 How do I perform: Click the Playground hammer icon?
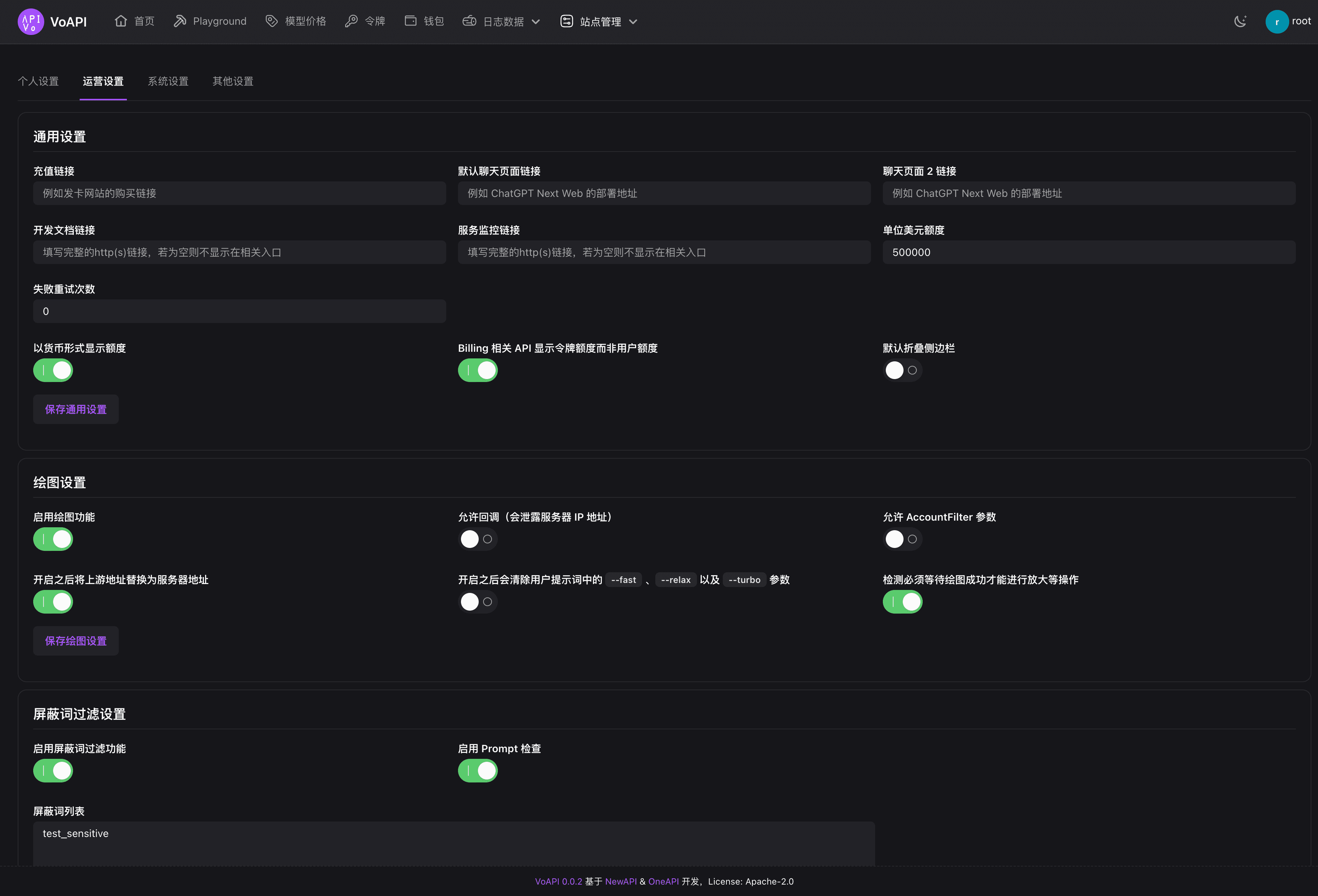180,21
